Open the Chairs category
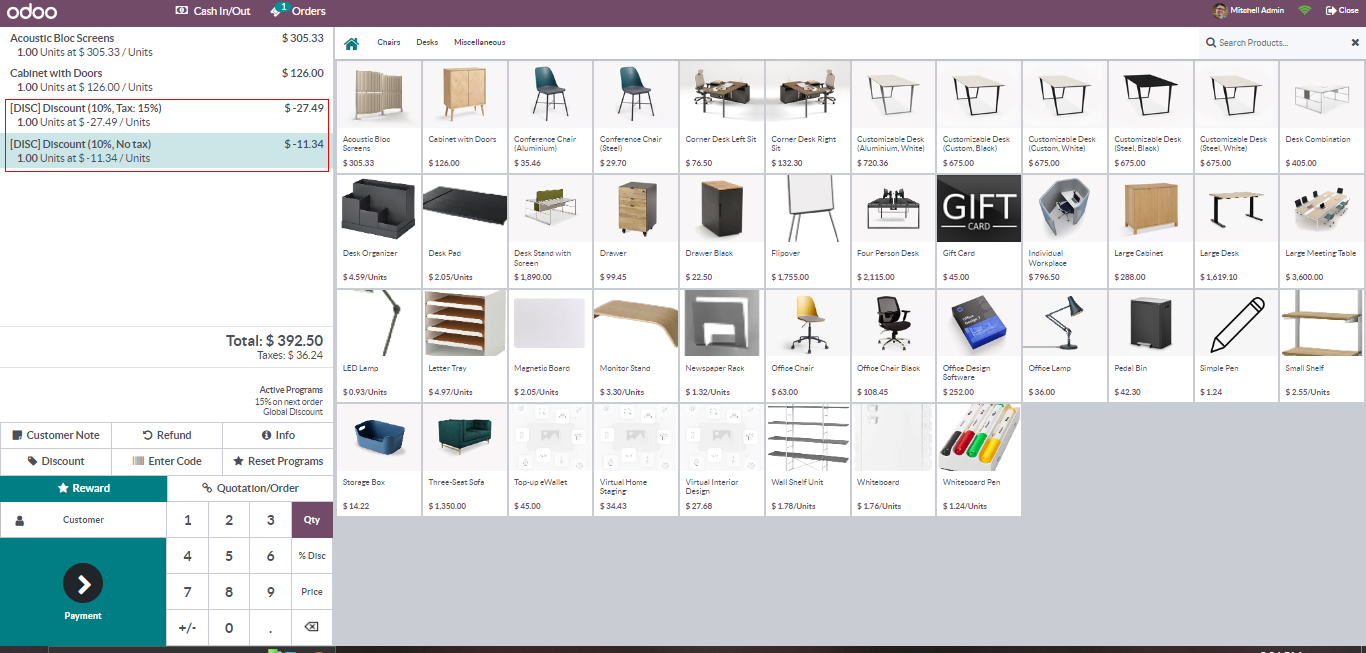 pyautogui.click(x=388, y=43)
